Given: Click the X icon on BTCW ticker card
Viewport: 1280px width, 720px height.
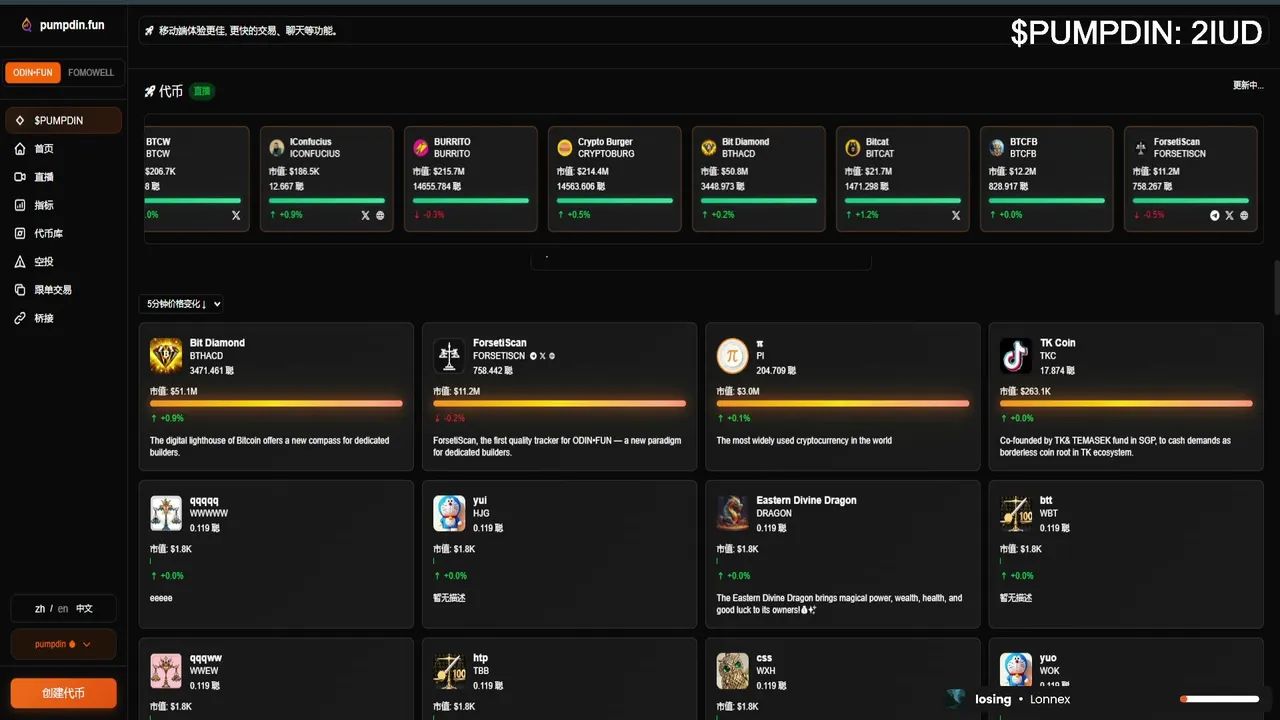Looking at the screenshot, I should click(236, 215).
